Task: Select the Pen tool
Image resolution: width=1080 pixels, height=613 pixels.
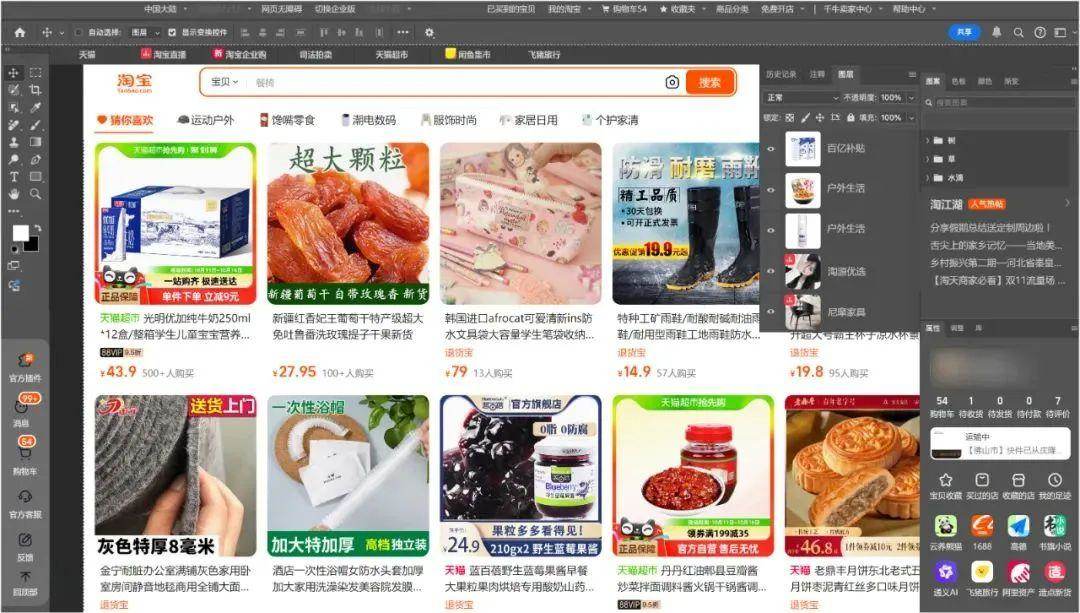Action: point(35,159)
